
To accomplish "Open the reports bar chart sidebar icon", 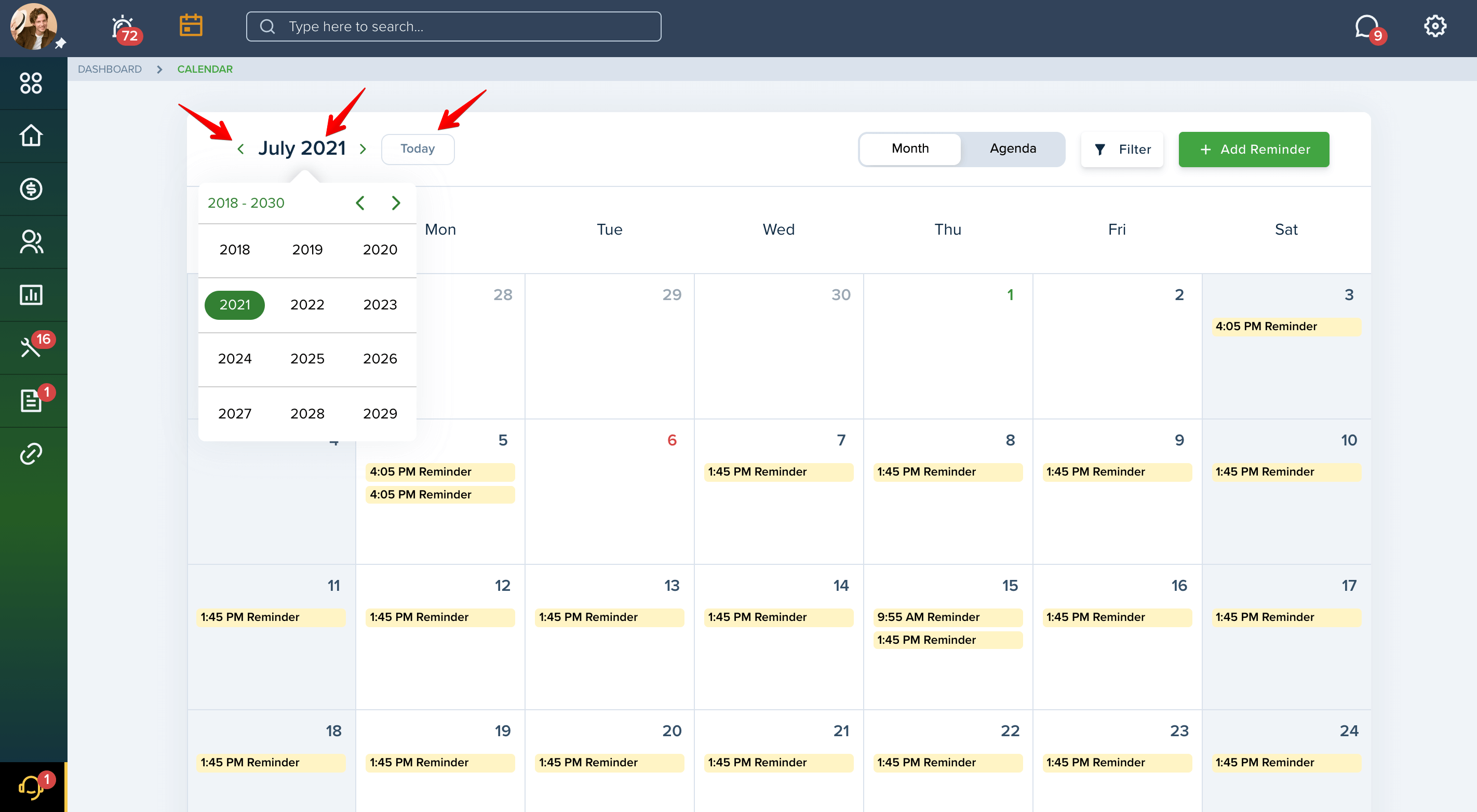I will tap(31, 295).
